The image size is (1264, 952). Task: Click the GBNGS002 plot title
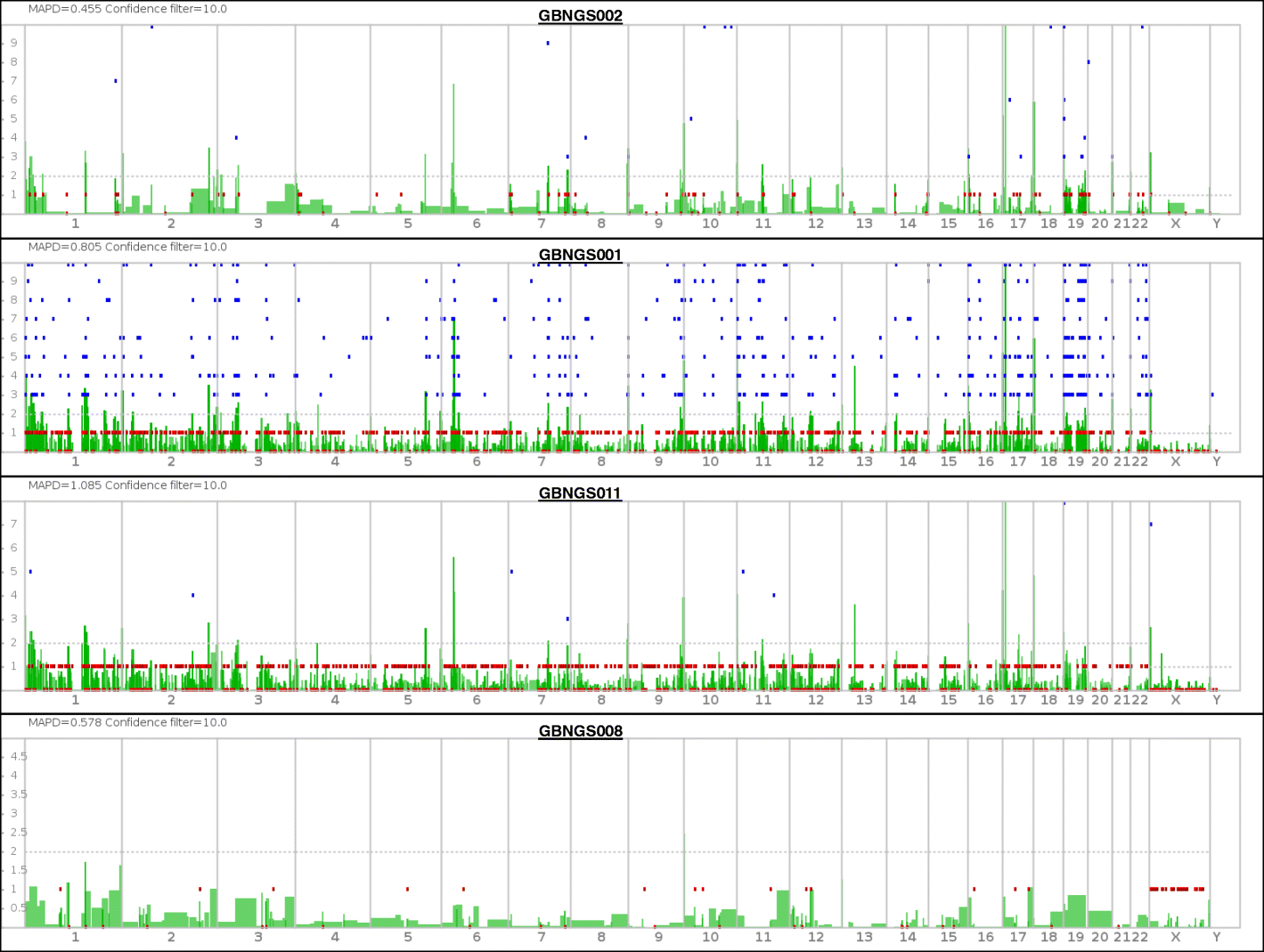pyautogui.click(x=580, y=16)
